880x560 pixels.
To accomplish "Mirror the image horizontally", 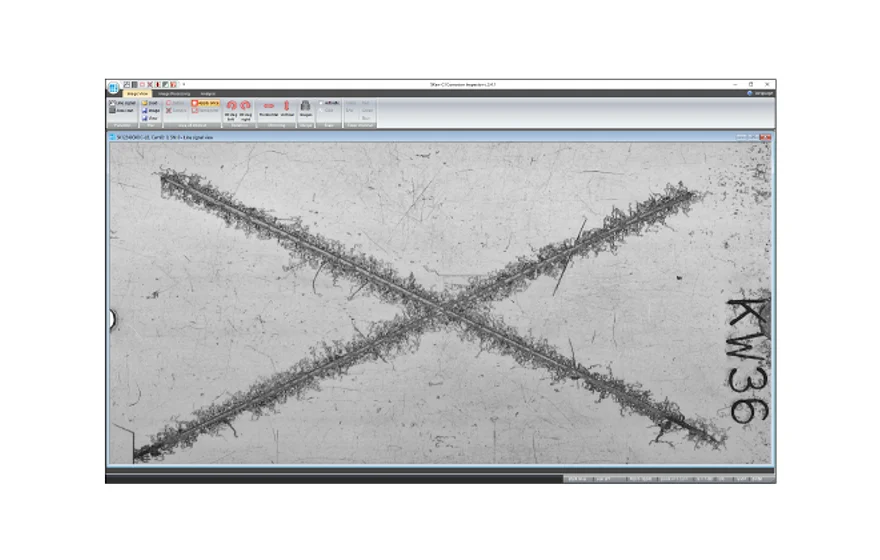I will tap(268, 107).
